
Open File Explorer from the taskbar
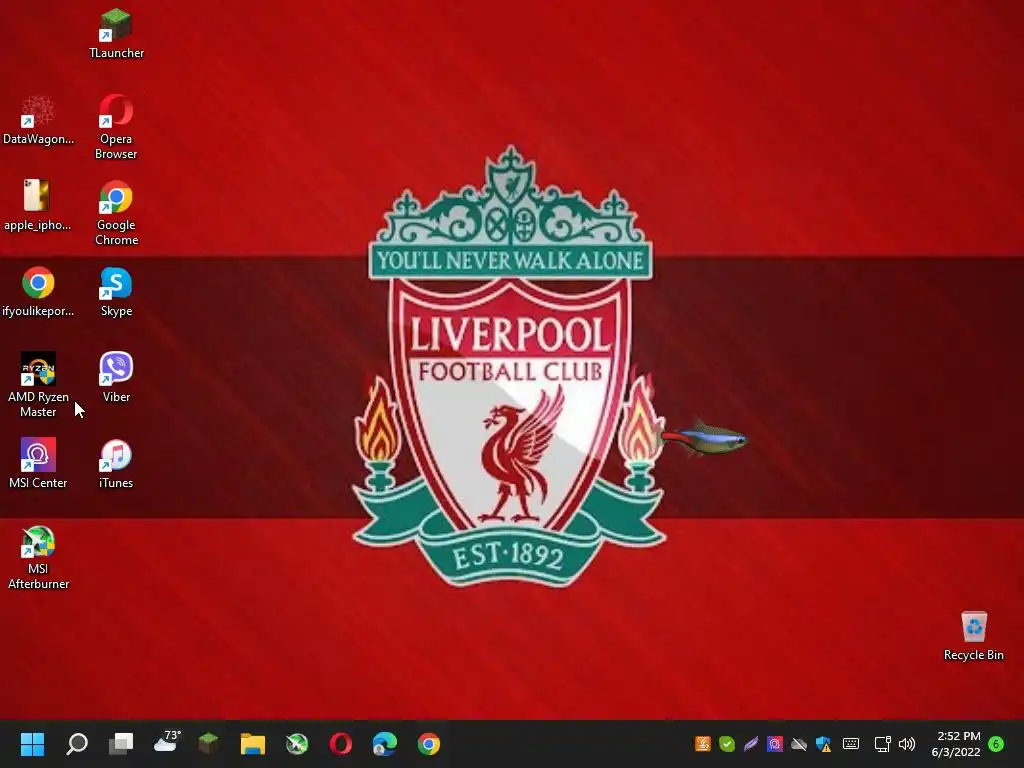click(253, 744)
